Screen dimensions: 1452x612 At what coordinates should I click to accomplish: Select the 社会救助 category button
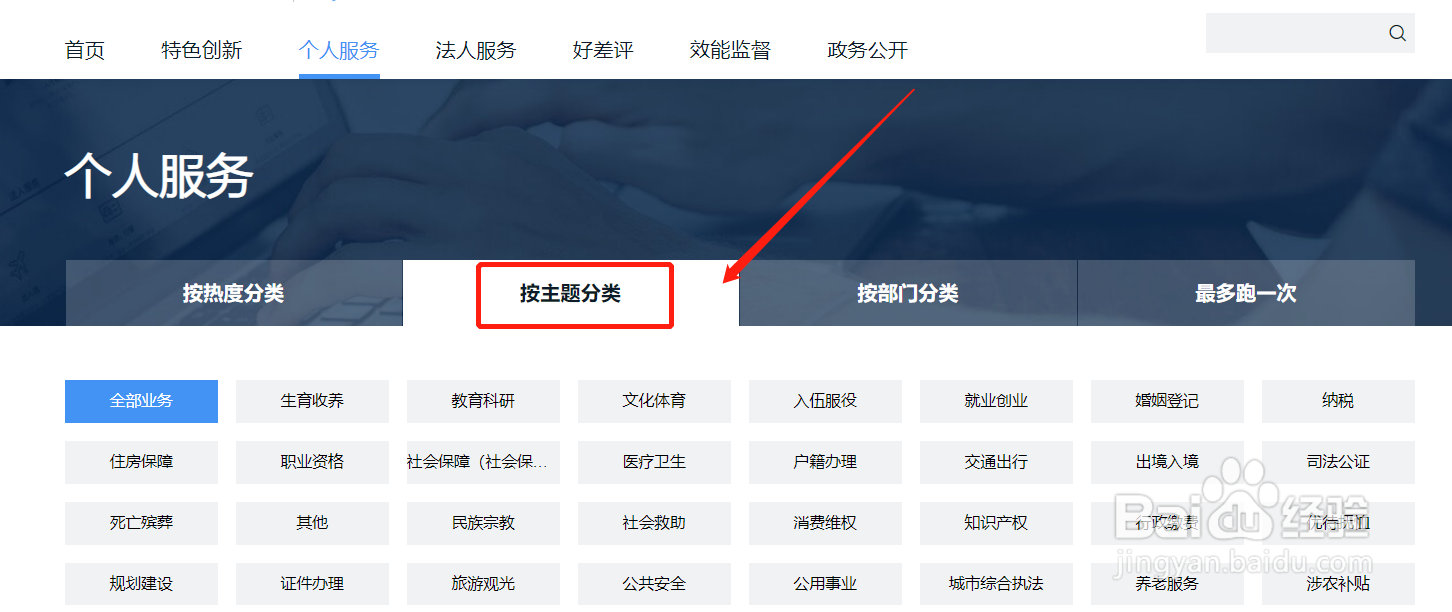point(654,523)
